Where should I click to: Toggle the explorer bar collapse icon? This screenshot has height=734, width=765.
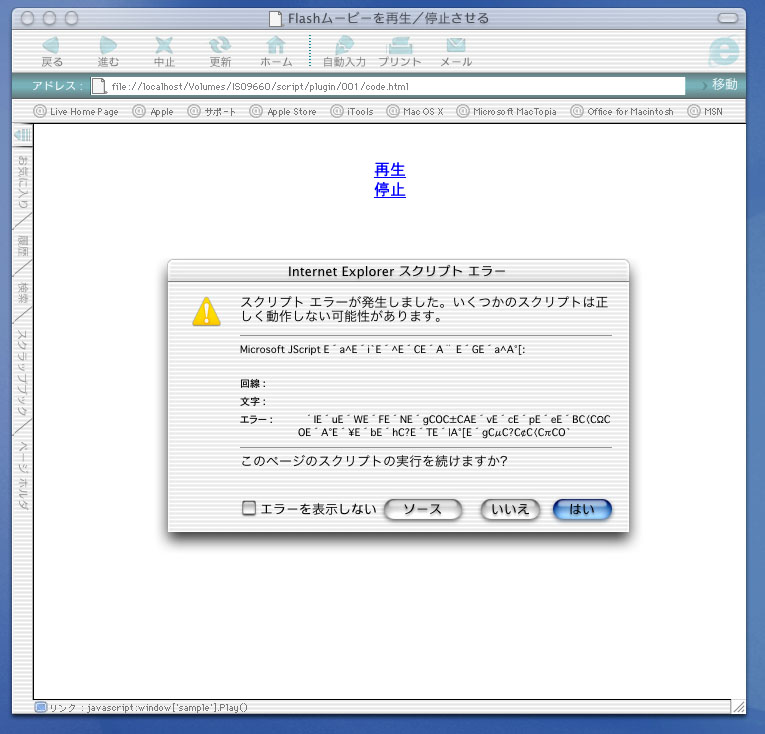click(22, 135)
